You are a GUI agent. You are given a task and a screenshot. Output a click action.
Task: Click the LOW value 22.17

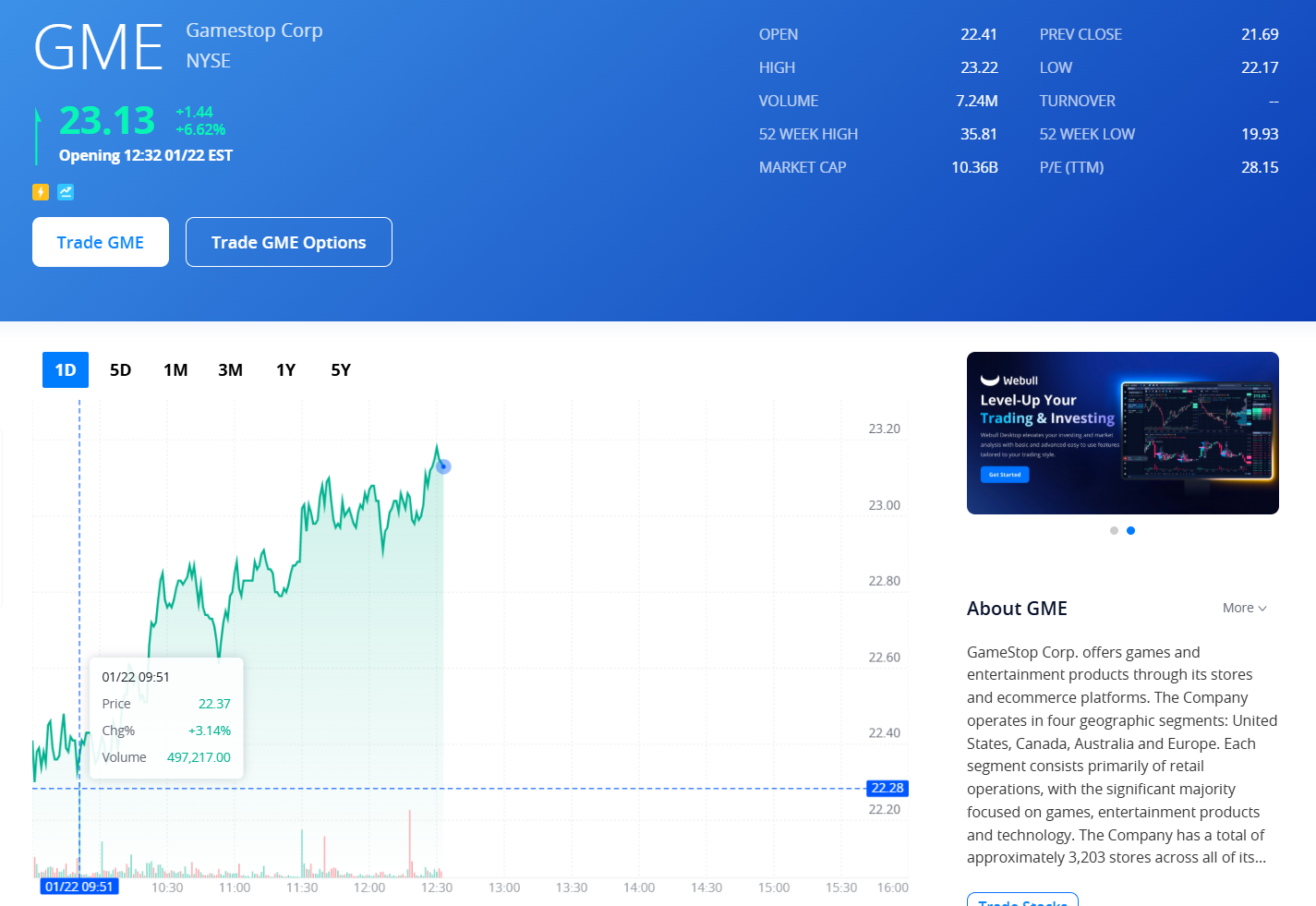coord(1260,67)
